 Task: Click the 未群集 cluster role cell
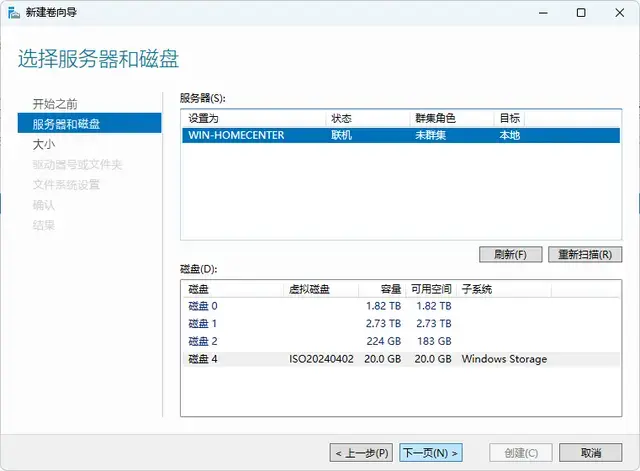click(x=430, y=135)
